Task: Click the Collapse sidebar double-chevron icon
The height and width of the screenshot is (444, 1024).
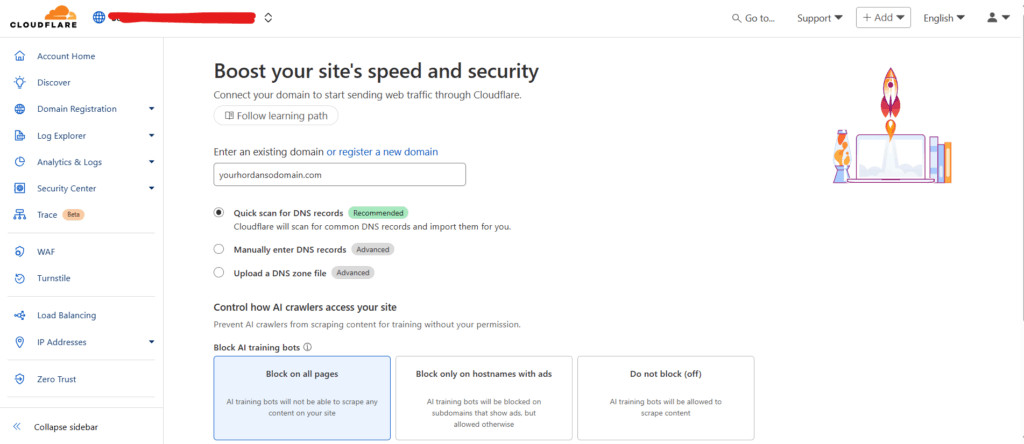Action: tap(18, 427)
